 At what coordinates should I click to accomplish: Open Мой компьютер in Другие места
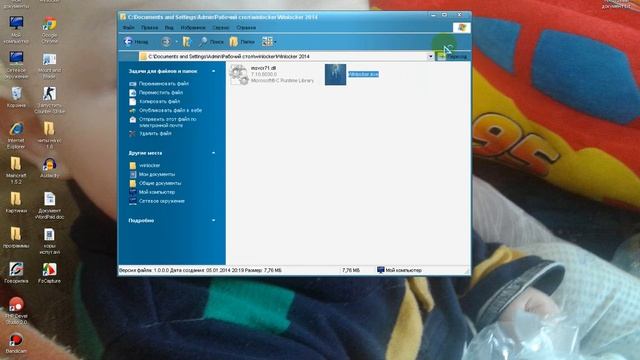tap(157, 192)
